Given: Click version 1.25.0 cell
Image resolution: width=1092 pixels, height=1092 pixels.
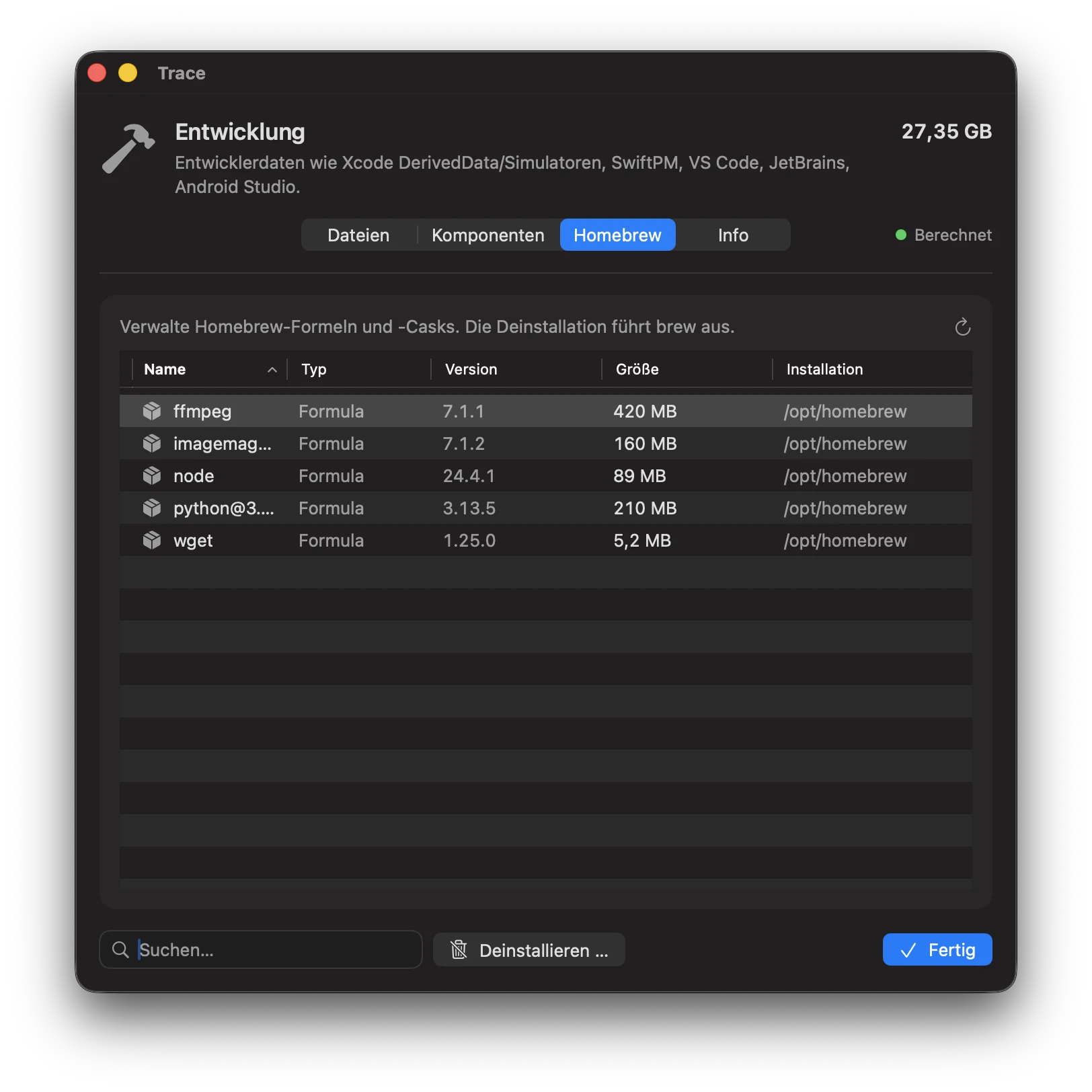Looking at the screenshot, I should tap(469, 540).
